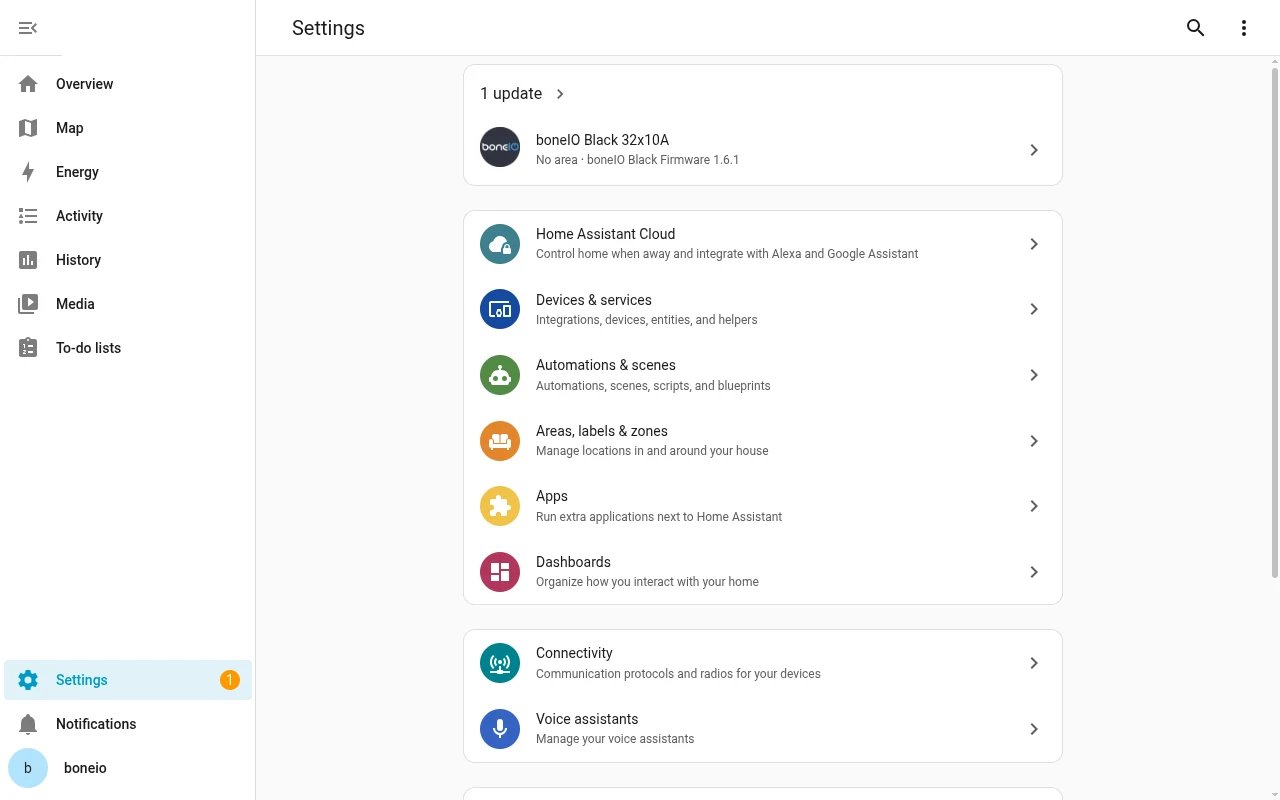Open Connectivity settings
Screen dimensions: 1280x800
pyautogui.click(x=763, y=663)
